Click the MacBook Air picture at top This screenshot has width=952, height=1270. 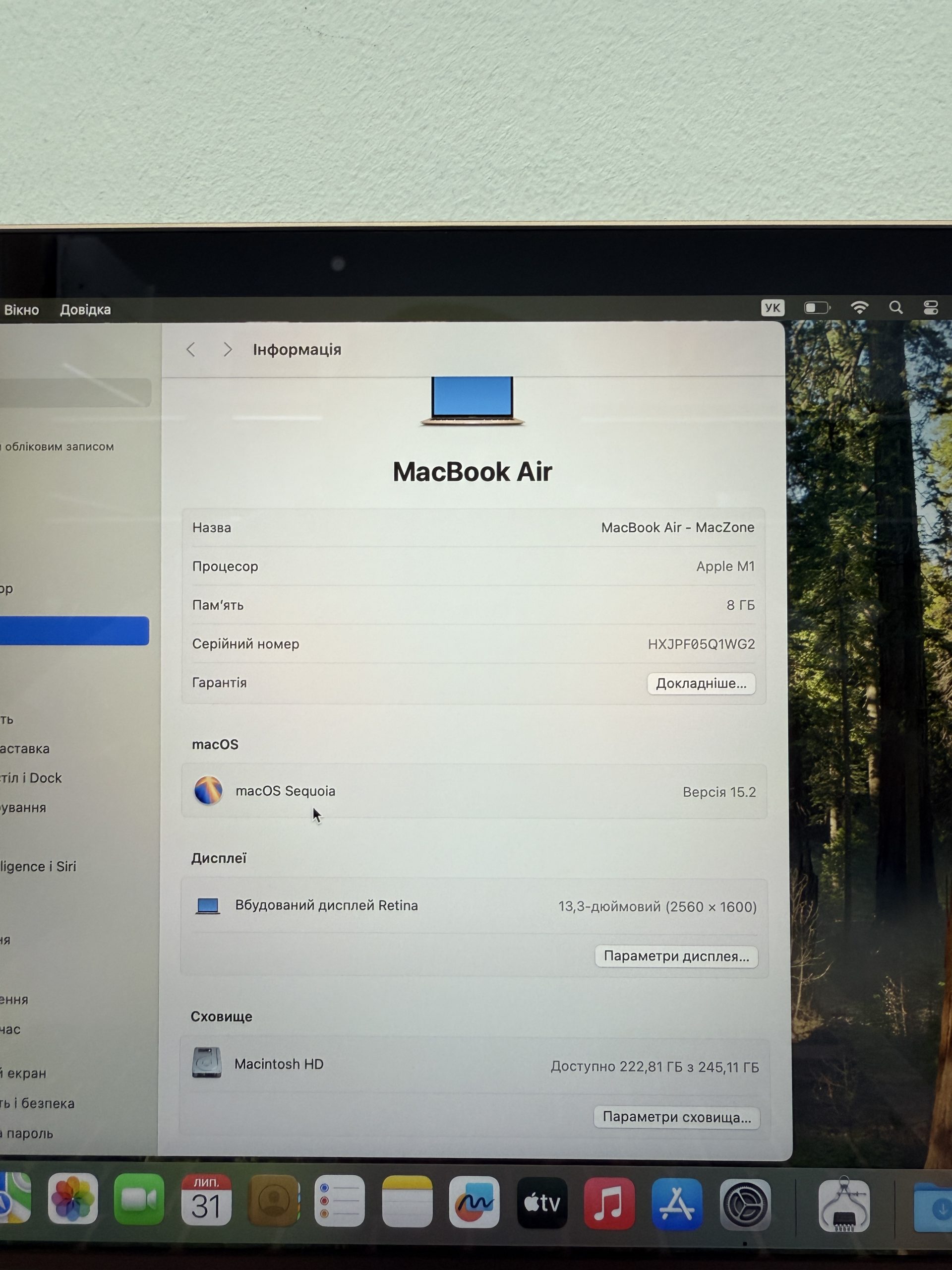click(472, 401)
